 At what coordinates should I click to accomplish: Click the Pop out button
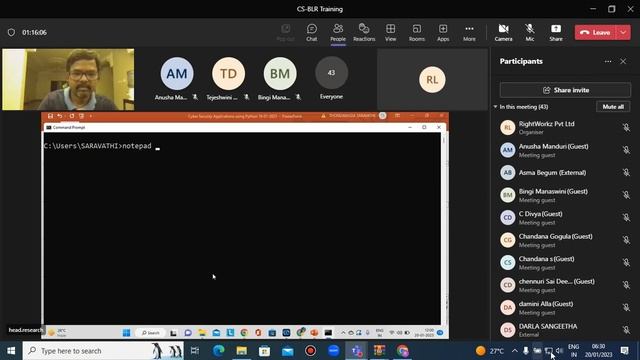click(285, 32)
